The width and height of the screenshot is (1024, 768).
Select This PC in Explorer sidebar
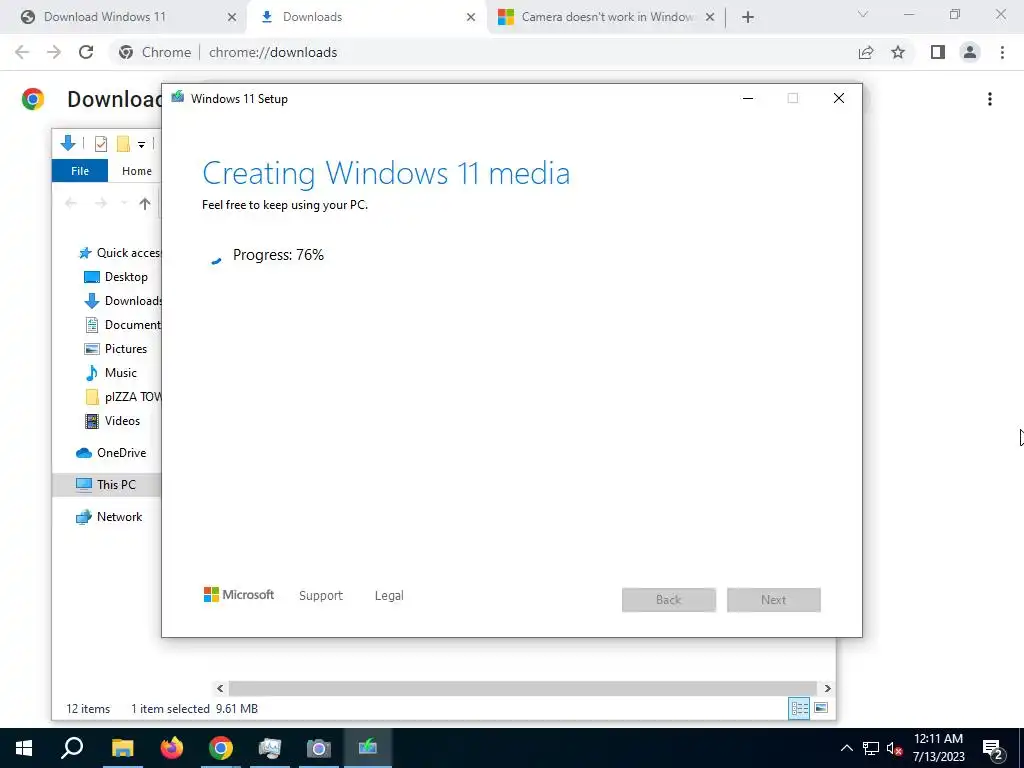106,485
